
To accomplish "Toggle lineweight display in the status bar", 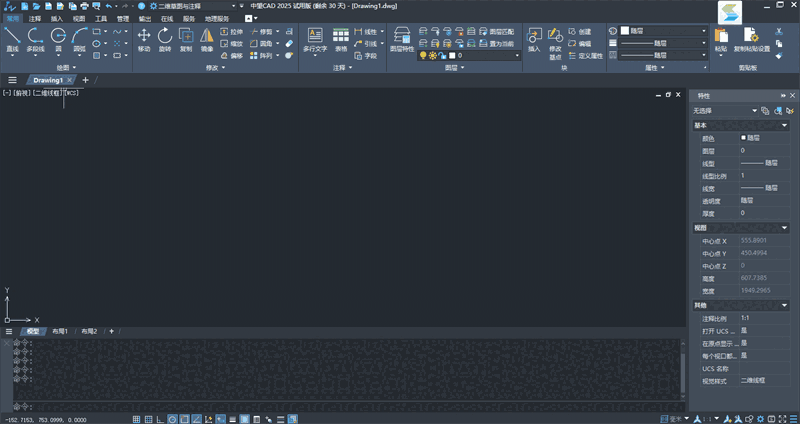I will (233, 419).
